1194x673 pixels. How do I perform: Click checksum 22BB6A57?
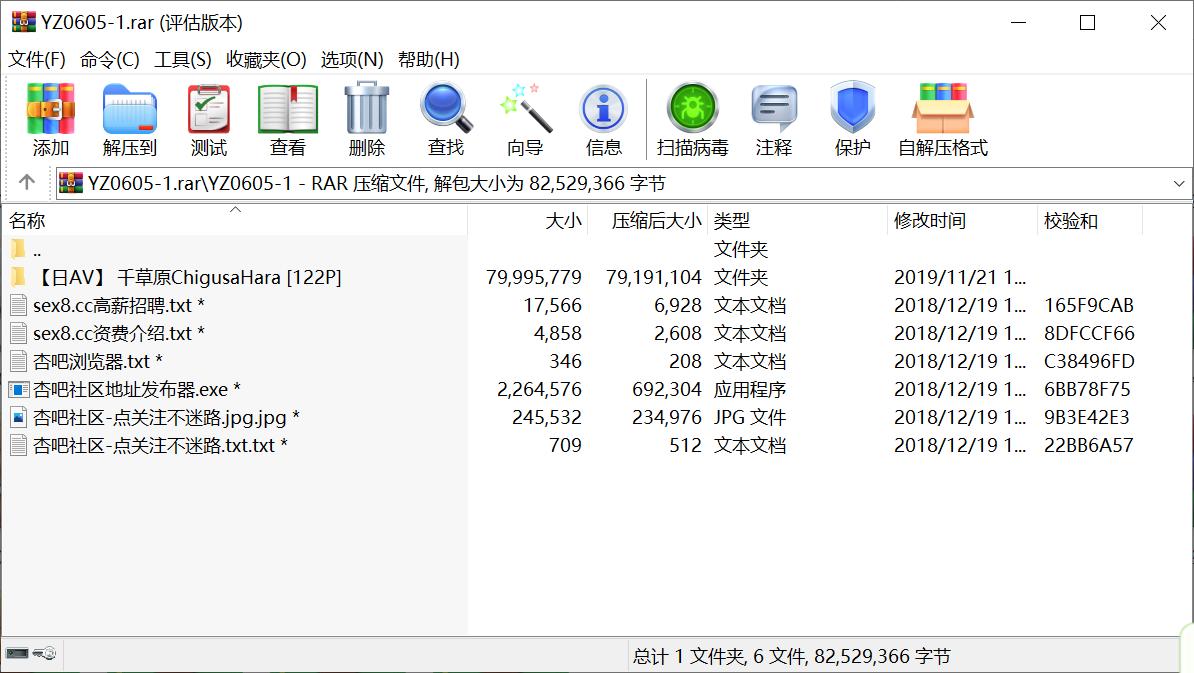1088,445
